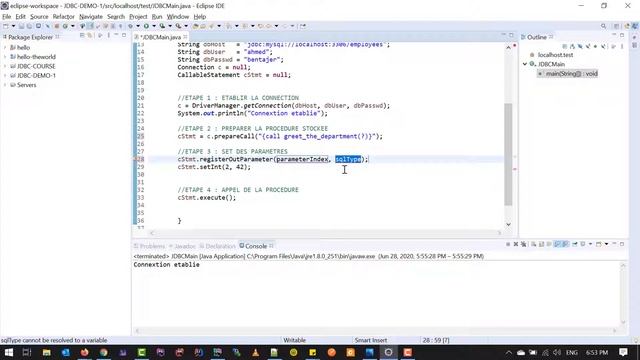Click the External Tools run icon
640x360 pixels.
178,26
